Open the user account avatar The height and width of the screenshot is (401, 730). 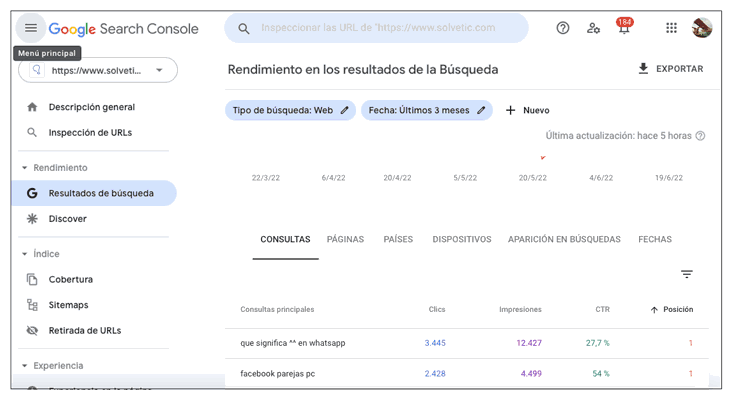(x=702, y=28)
